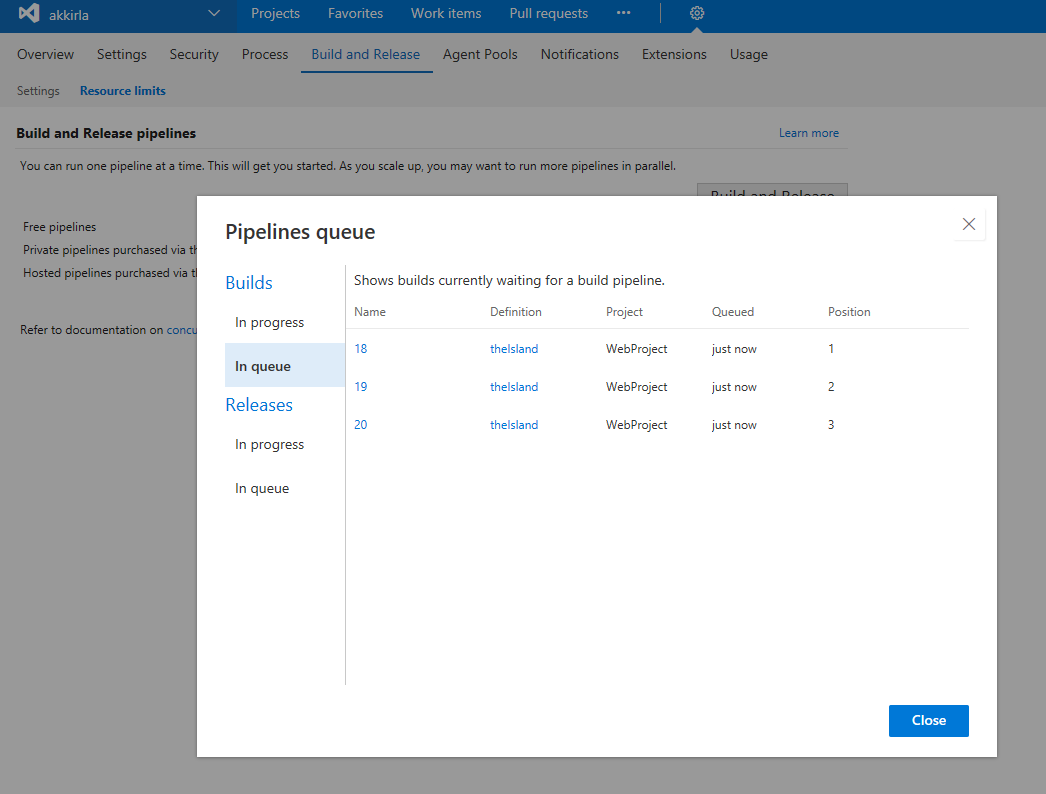Open the Projects menu
The image size is (1046, 794).
click(x=275, y=13)
